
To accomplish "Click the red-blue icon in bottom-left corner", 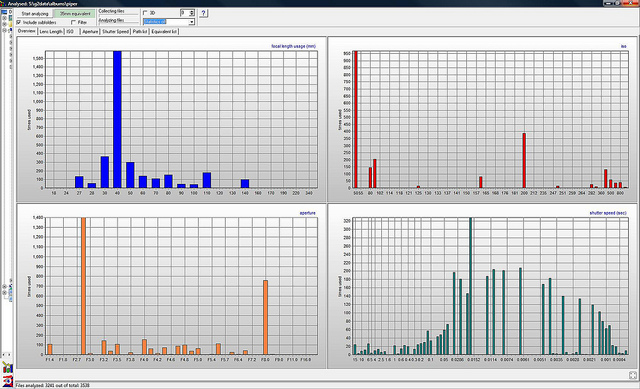I will (7, 378).
